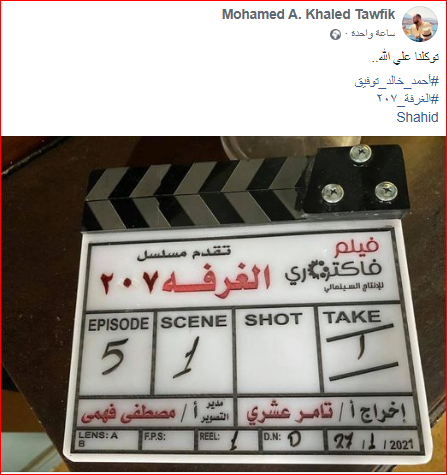The height and width of the screenshot is (475, 447).
Task: Click the striped clapper sticks in photo
Action: (197, 195)
